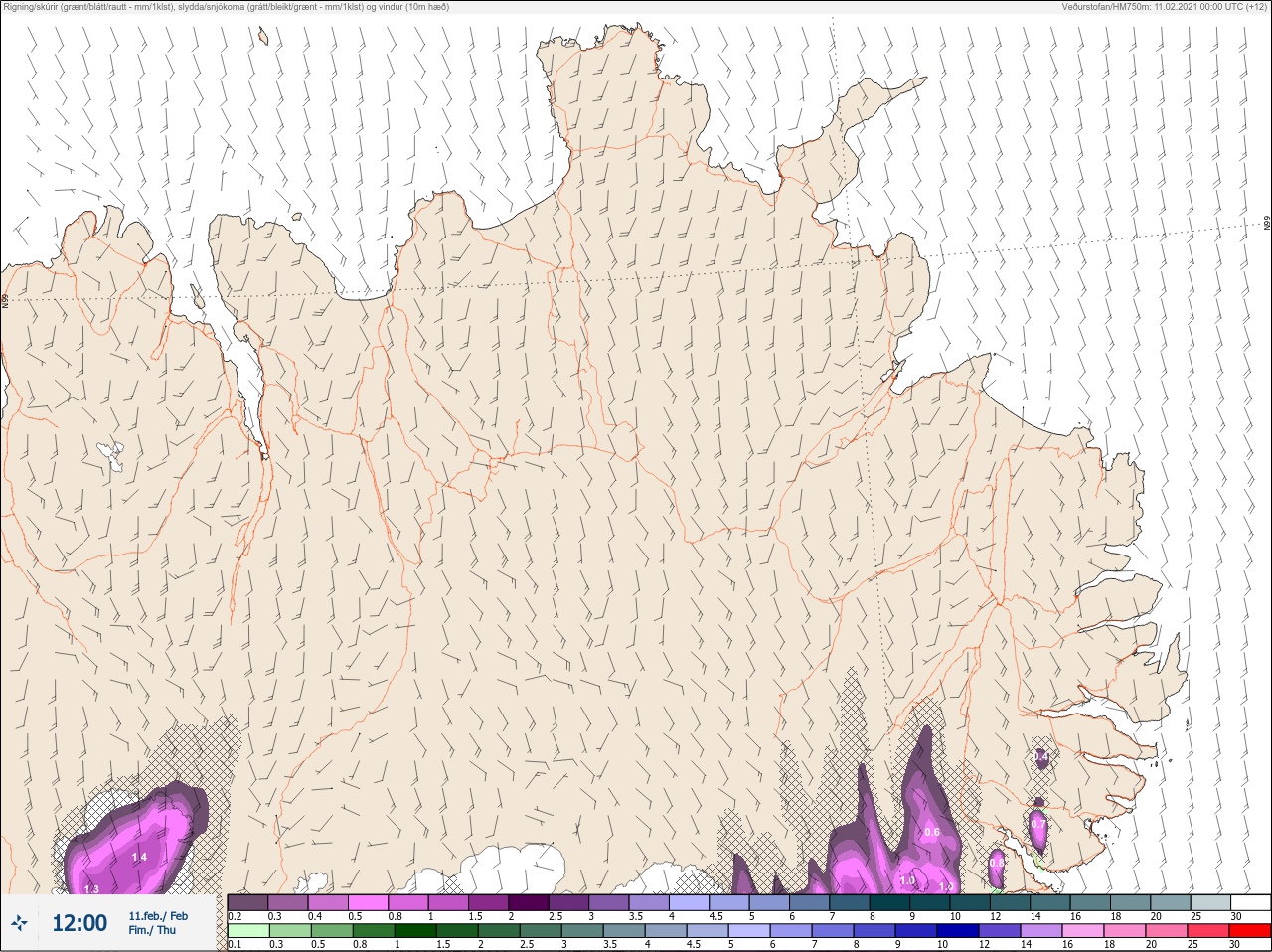1272x952 pixels.
Task: Click the weekday text 'Fim./ Thu'
Action: pyautogui.click(x=152, y=930)
